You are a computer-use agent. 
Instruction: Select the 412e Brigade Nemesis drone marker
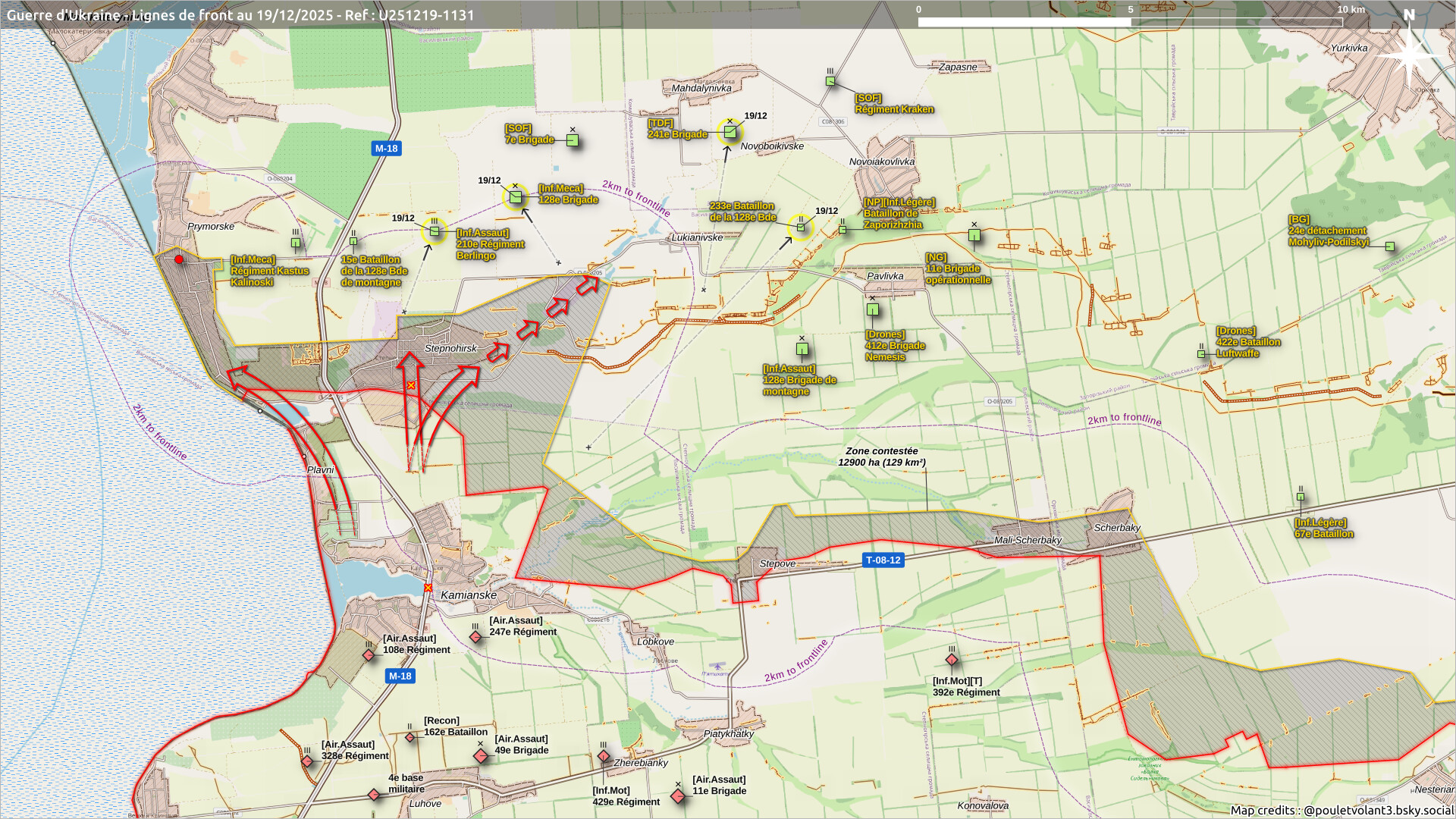tap(873, 309)
